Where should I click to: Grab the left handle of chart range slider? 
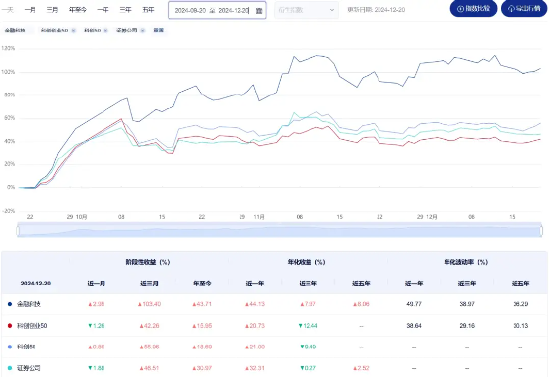18,231
